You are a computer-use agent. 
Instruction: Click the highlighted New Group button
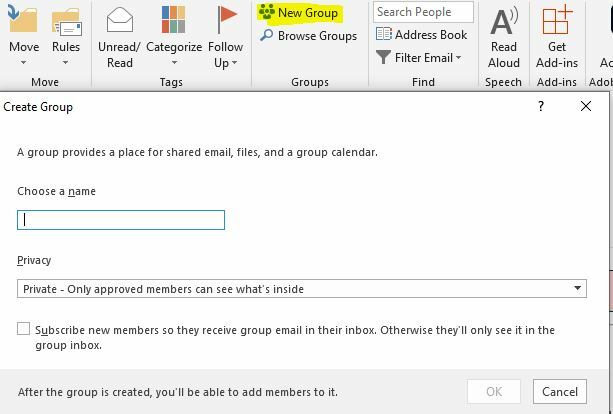(x=299, y=13)
